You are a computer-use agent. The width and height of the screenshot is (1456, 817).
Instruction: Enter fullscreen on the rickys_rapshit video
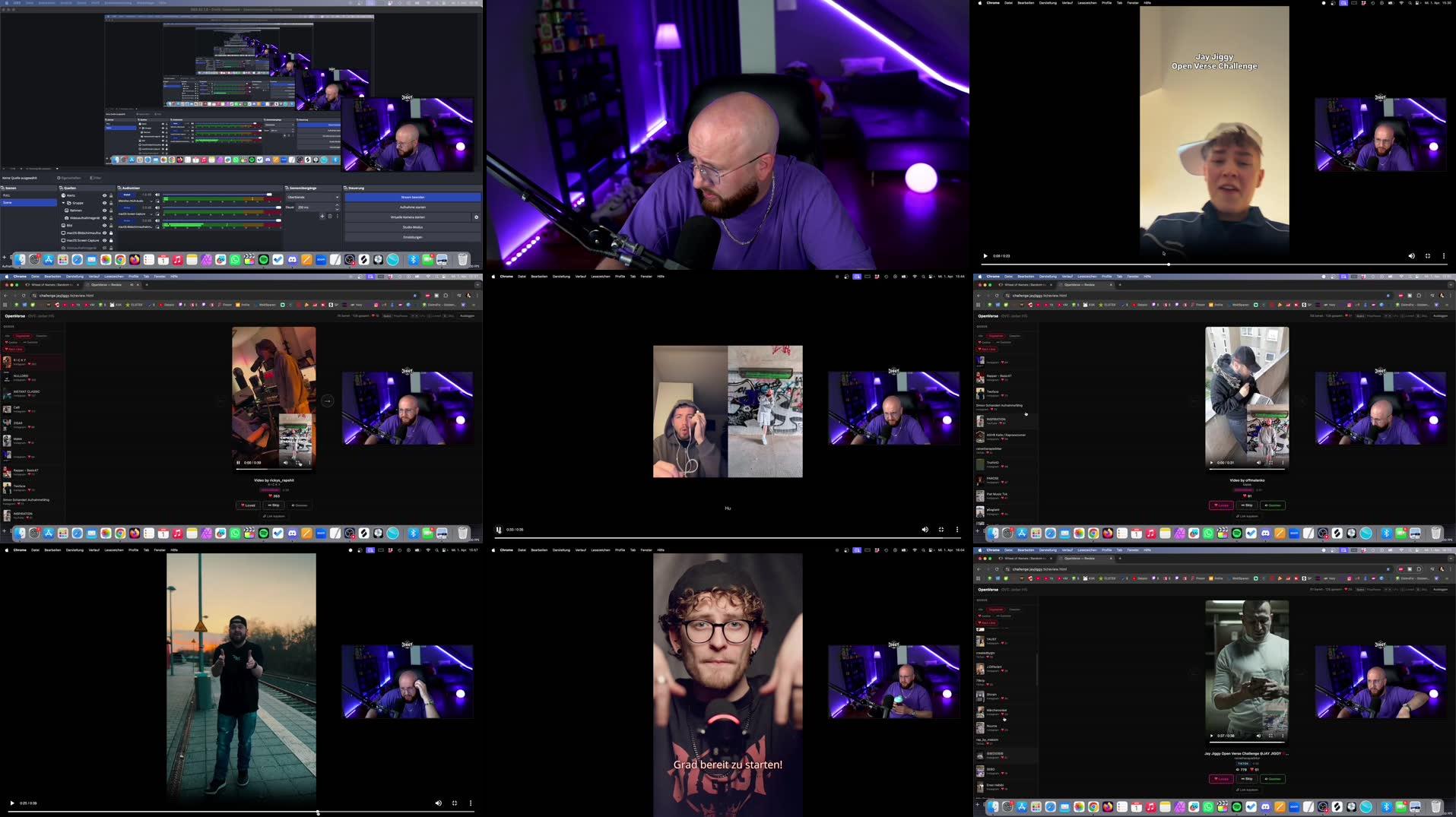tap(297, 462)
